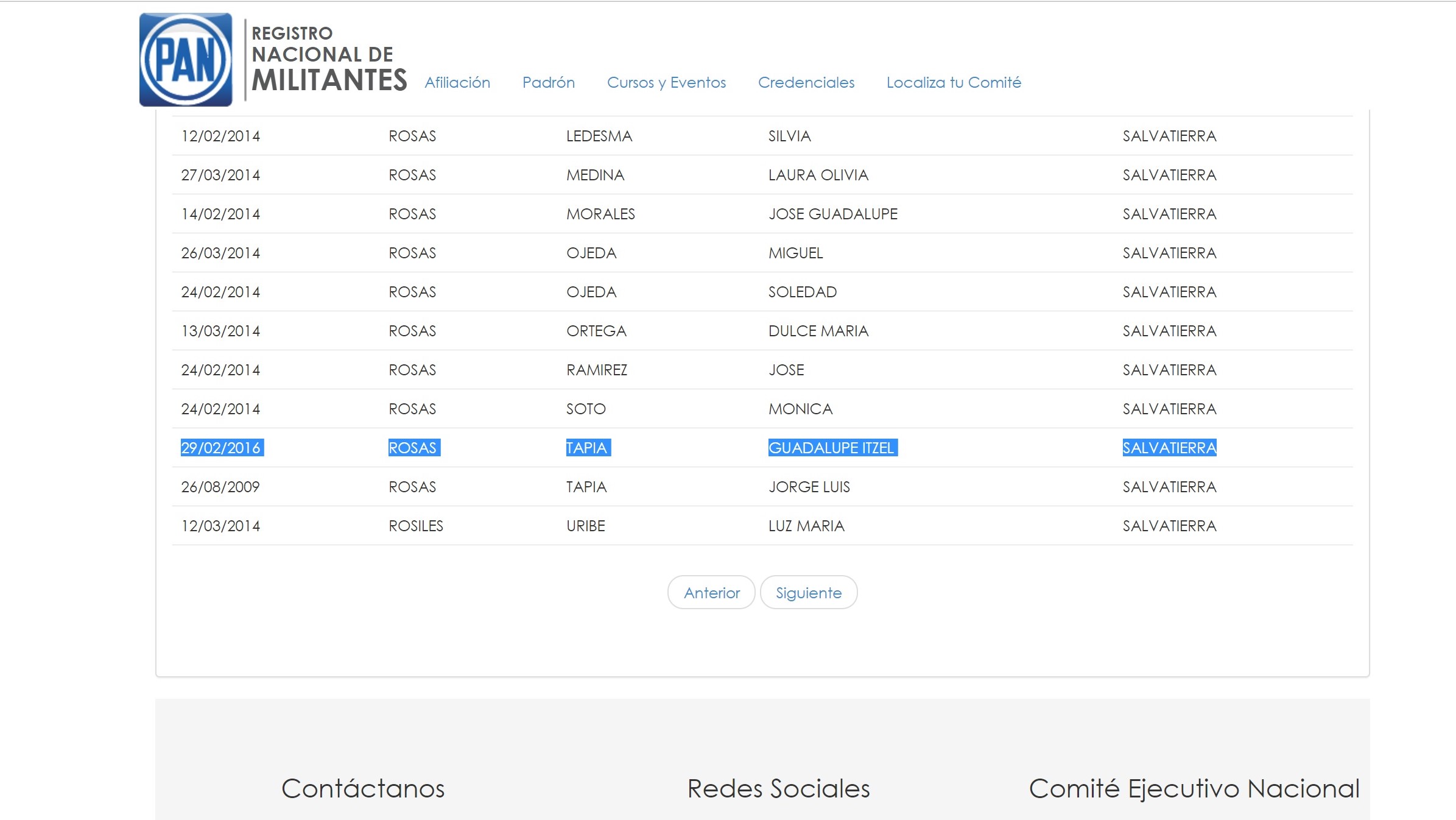Go to Cursos y Eventos
The height and width of the screenshot is (820, 1456).
(666, 83)
